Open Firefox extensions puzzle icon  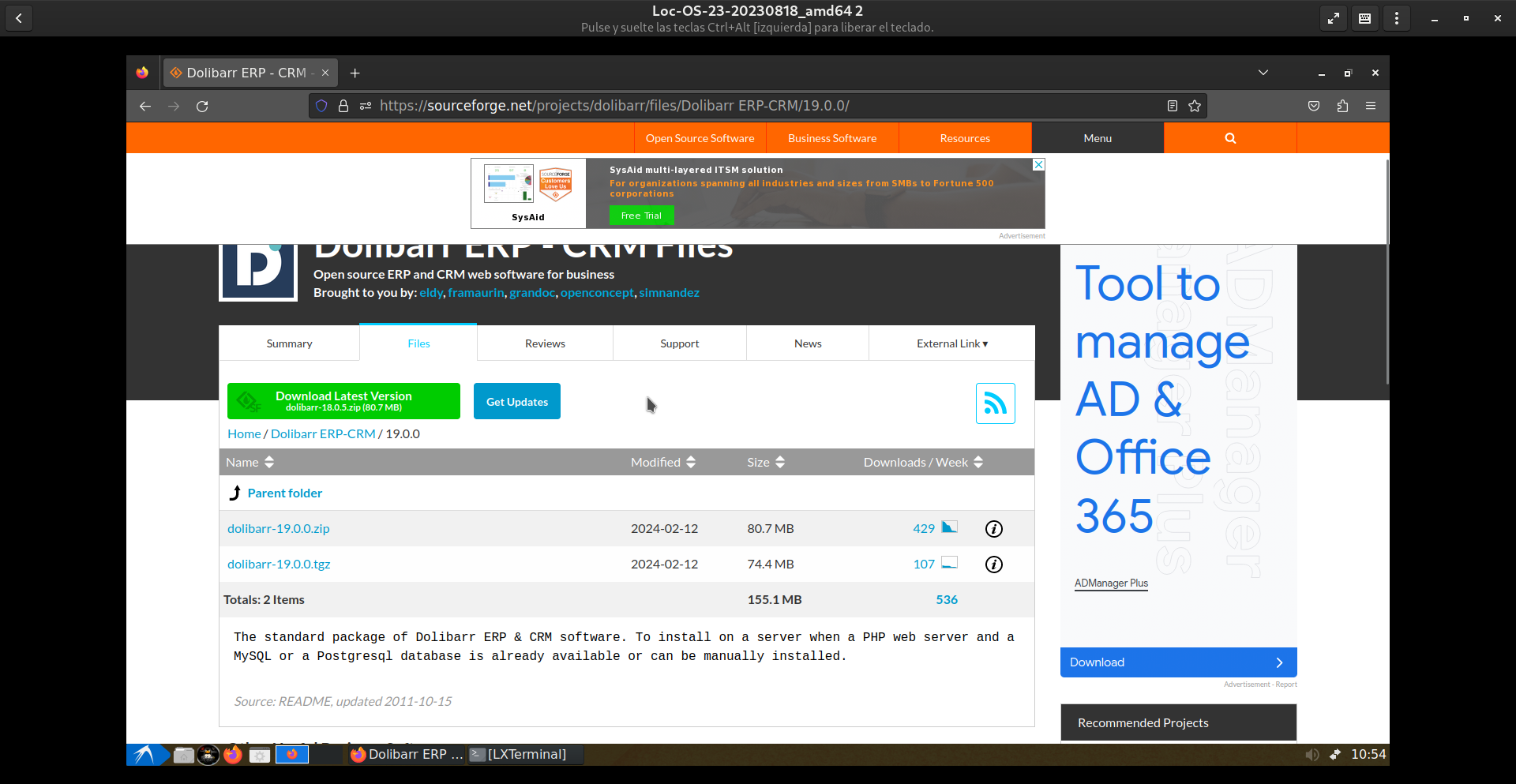[x=1342, y=106]
